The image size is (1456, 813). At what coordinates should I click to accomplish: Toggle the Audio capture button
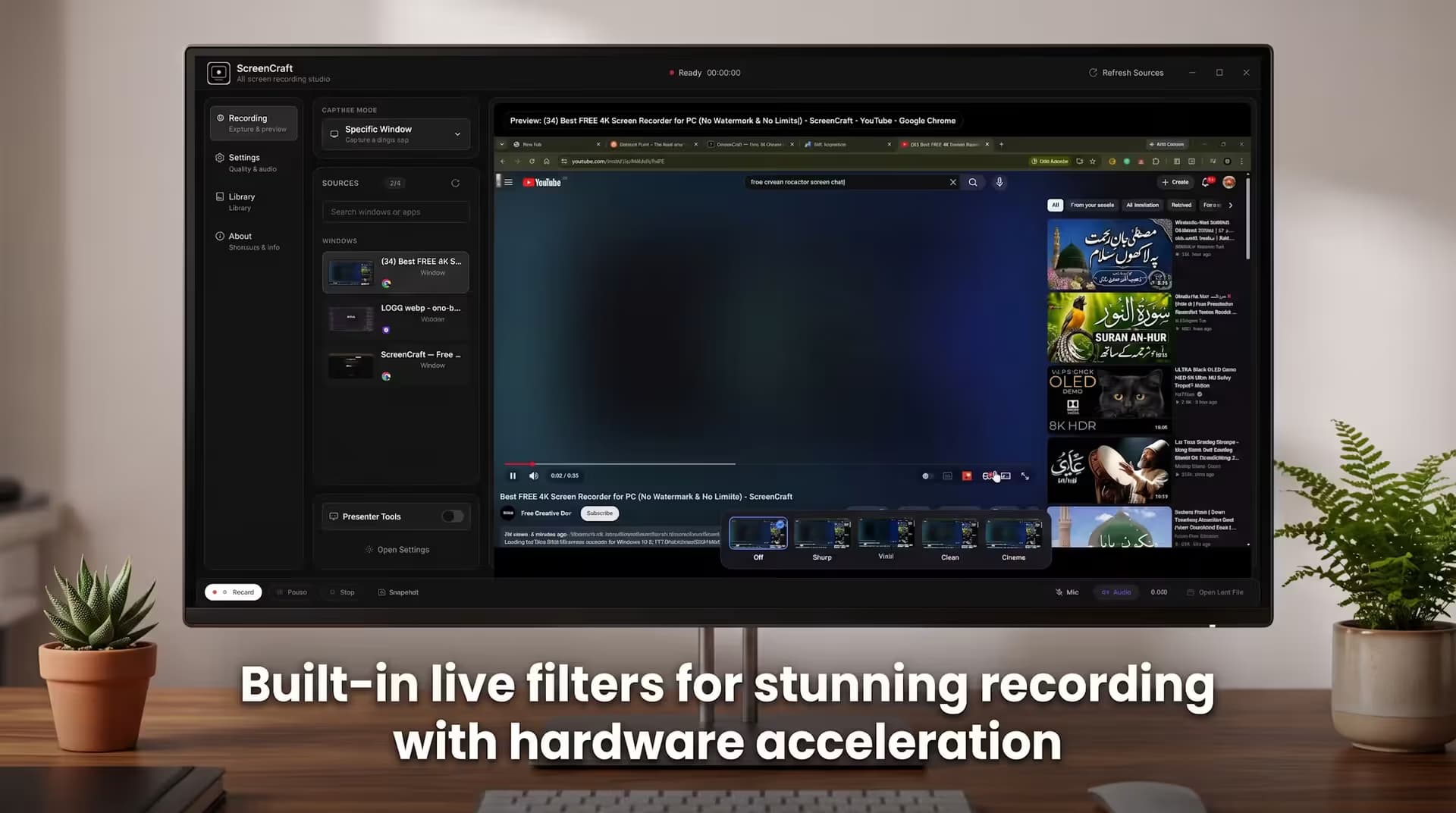pyautogui.click(x=1116, y=592)
